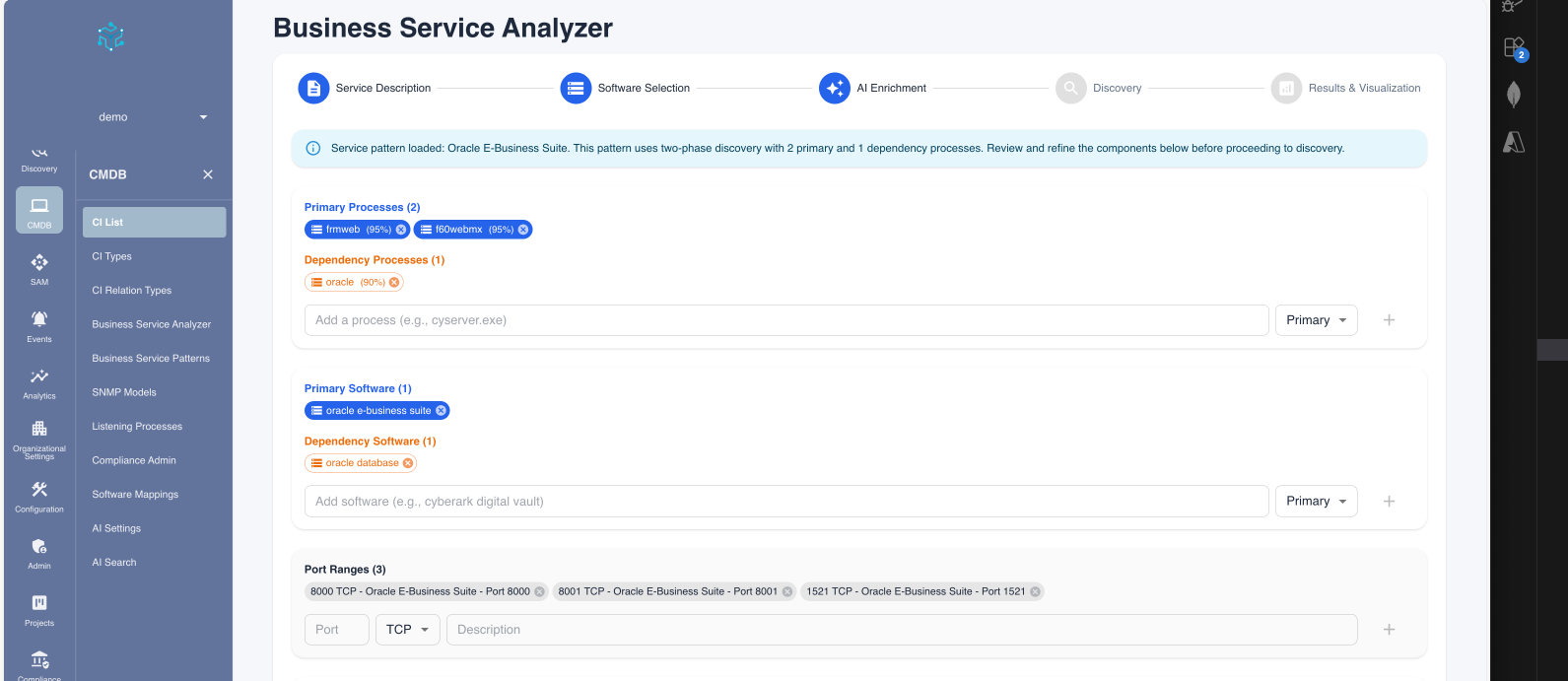The height and width of the screenshot is (681, 1568).
Task: Expand the demo tenant dropdown
Action: pyautogui.click(x=204, y=117)
